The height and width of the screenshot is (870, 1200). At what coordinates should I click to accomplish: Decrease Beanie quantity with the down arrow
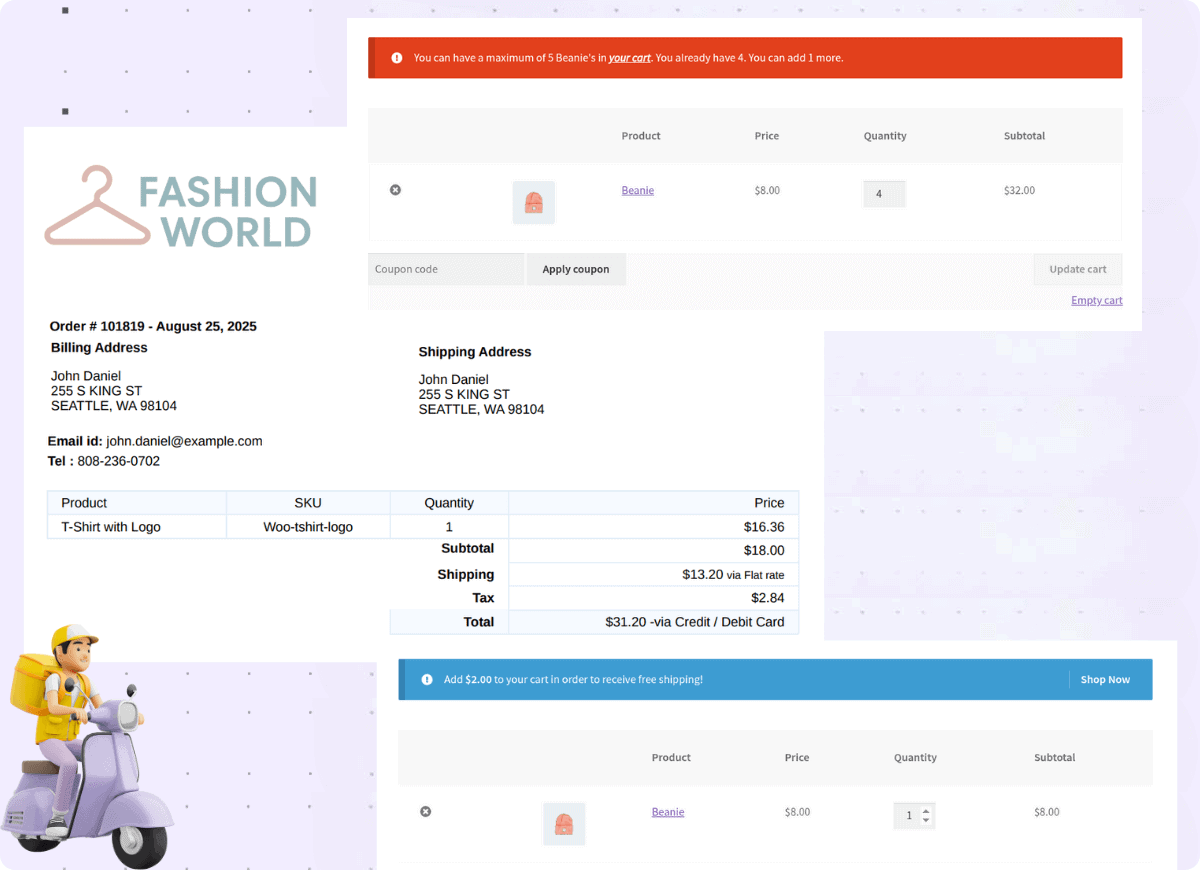click(x=926, y=821)
